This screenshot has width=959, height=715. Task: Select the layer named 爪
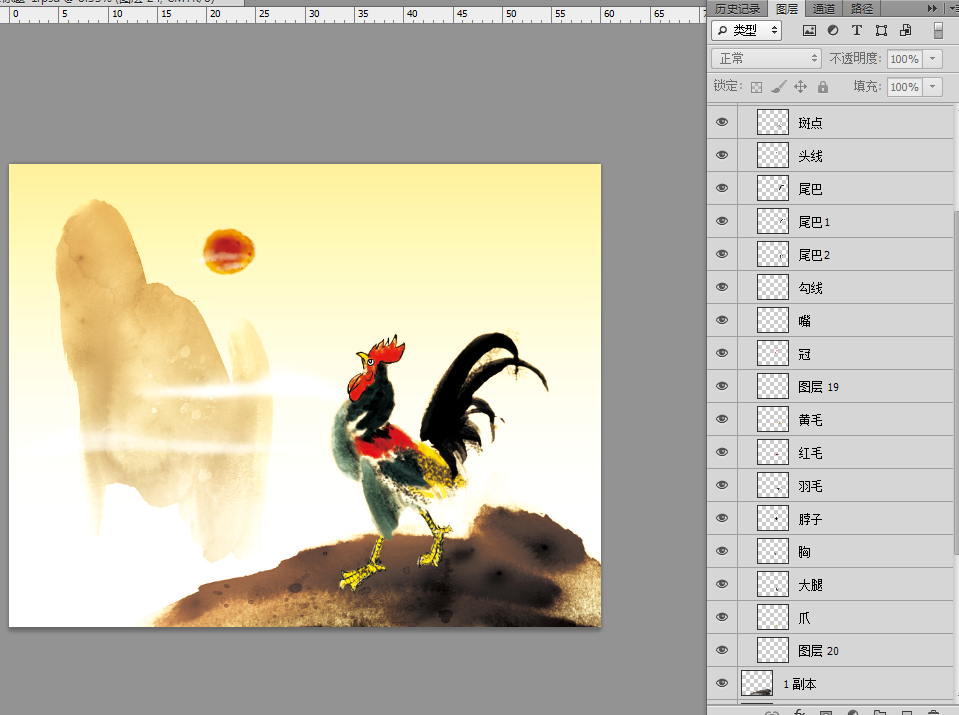point(804,618)
